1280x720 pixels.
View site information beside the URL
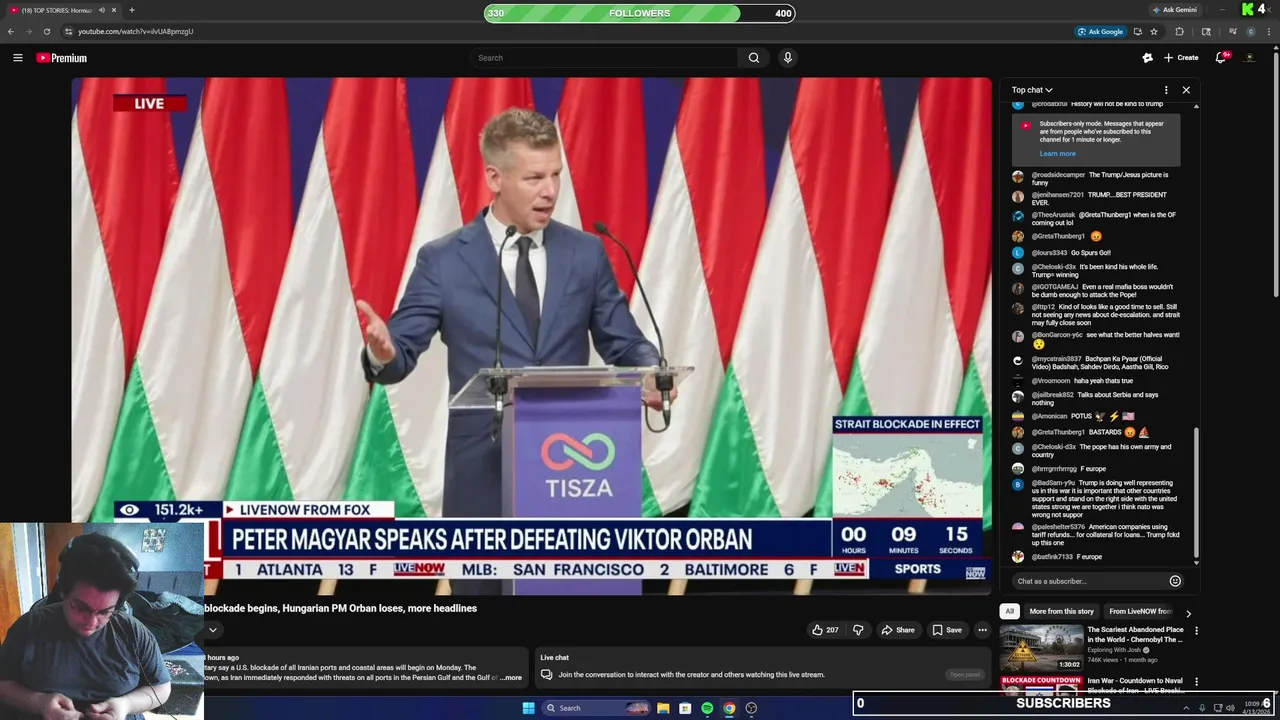(69, 31)
